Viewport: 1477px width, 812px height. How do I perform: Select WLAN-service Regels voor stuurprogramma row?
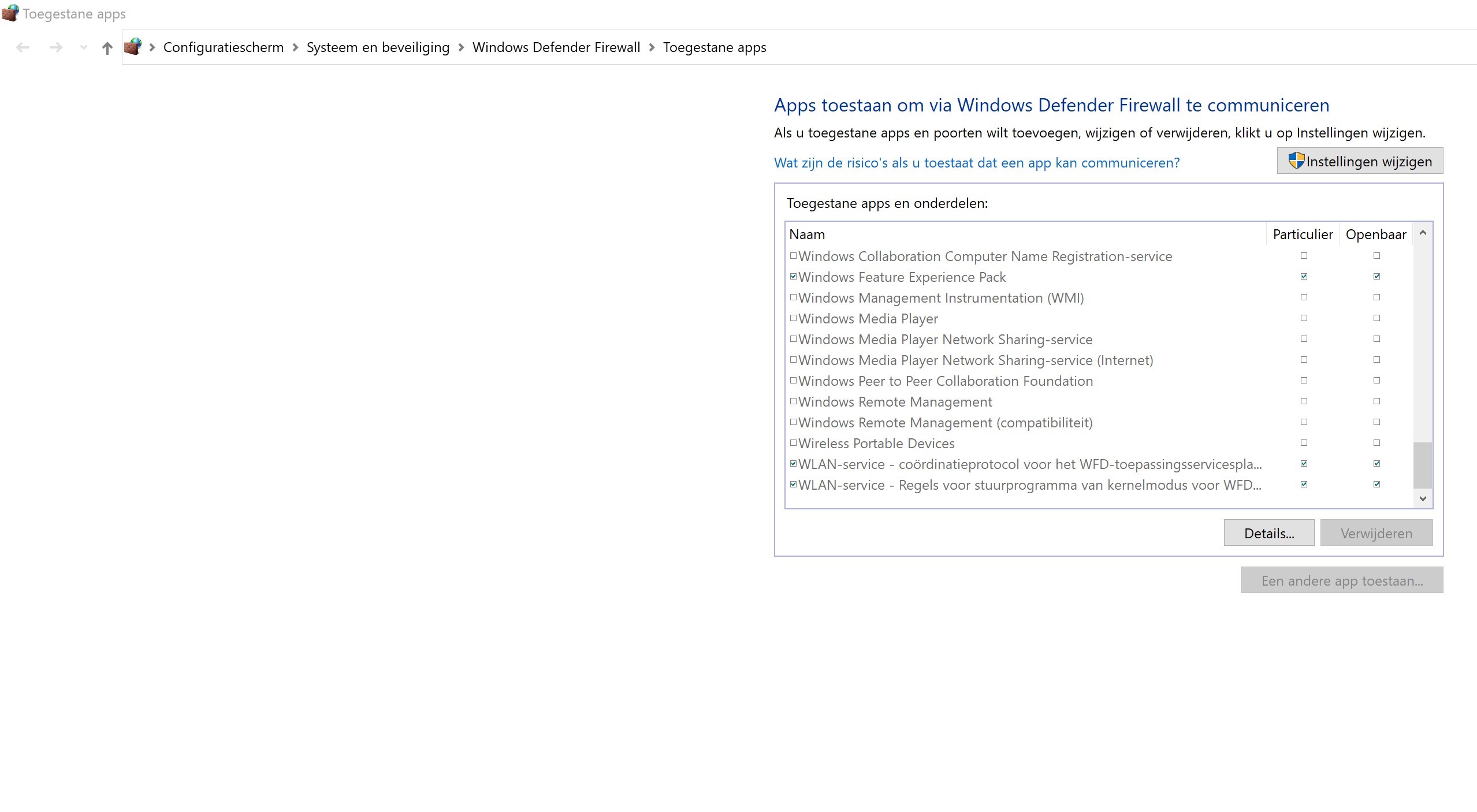pyautogui.click(x=1100, y=485)
